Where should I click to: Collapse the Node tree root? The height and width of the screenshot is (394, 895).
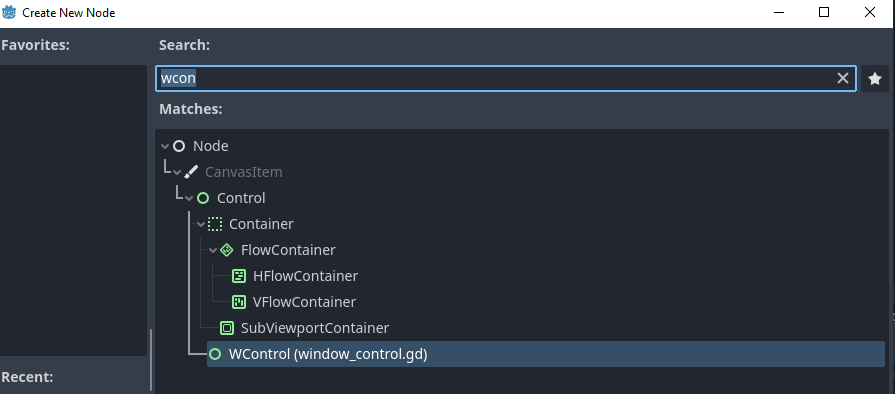(x=166, y=147)
